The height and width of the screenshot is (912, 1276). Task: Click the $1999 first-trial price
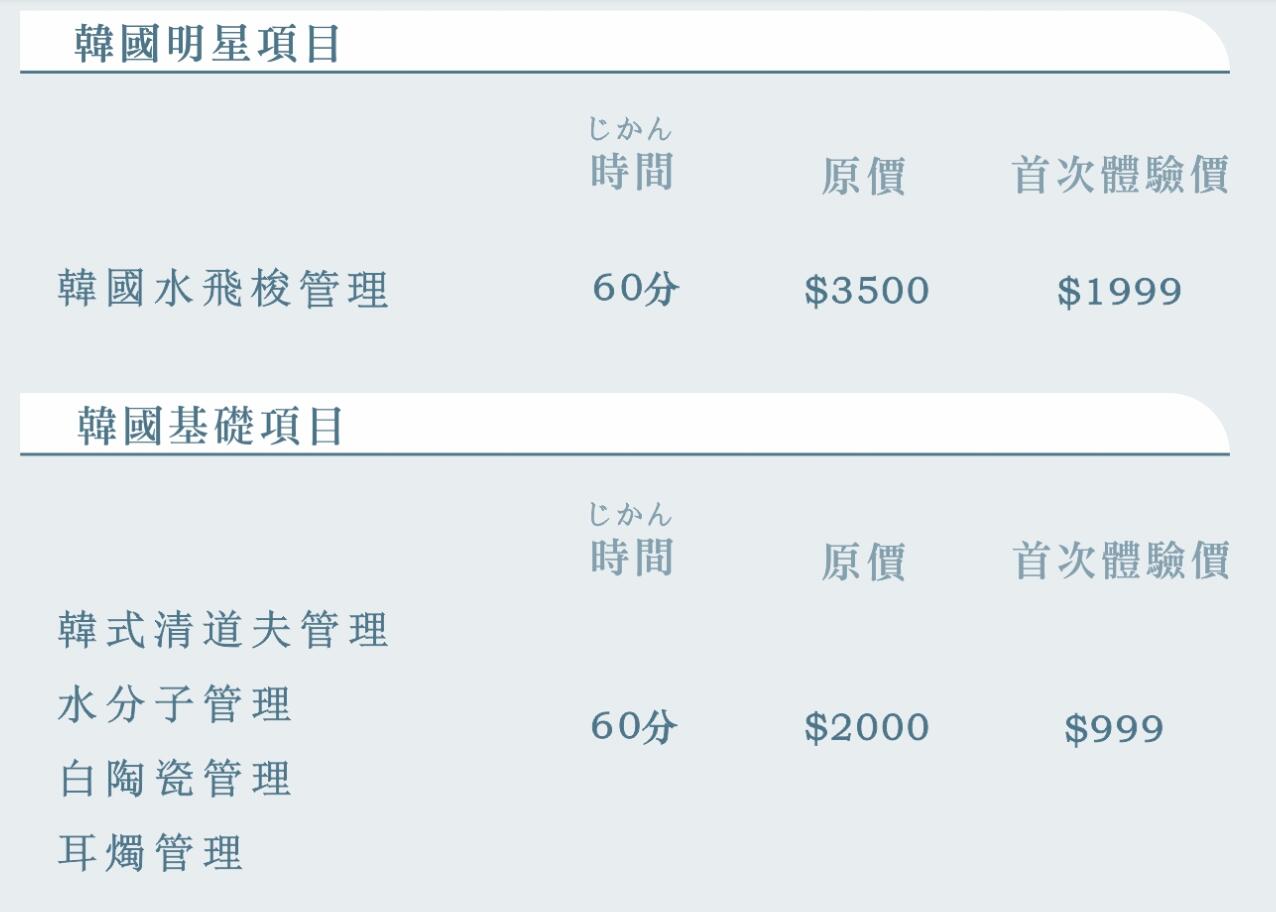click(1120, 292)
